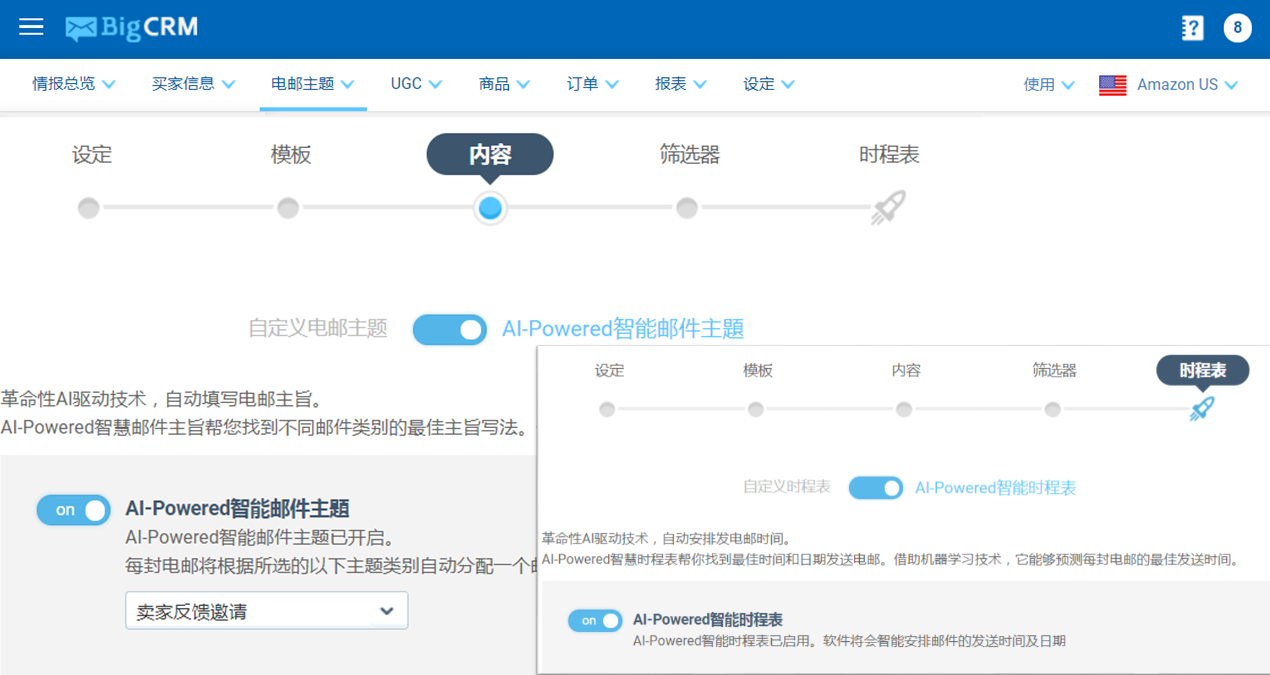Turn off the AI-Powered智能时程表 switch
Image resolution: width=1270 pixels, height=675 pixels.
595,620
